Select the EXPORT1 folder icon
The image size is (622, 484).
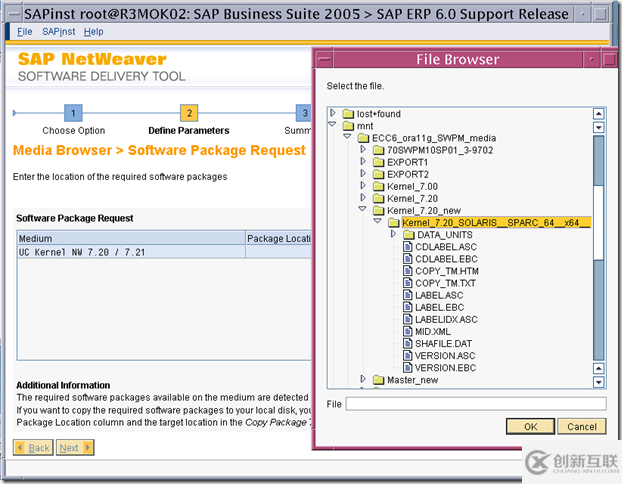coord(379,162)
